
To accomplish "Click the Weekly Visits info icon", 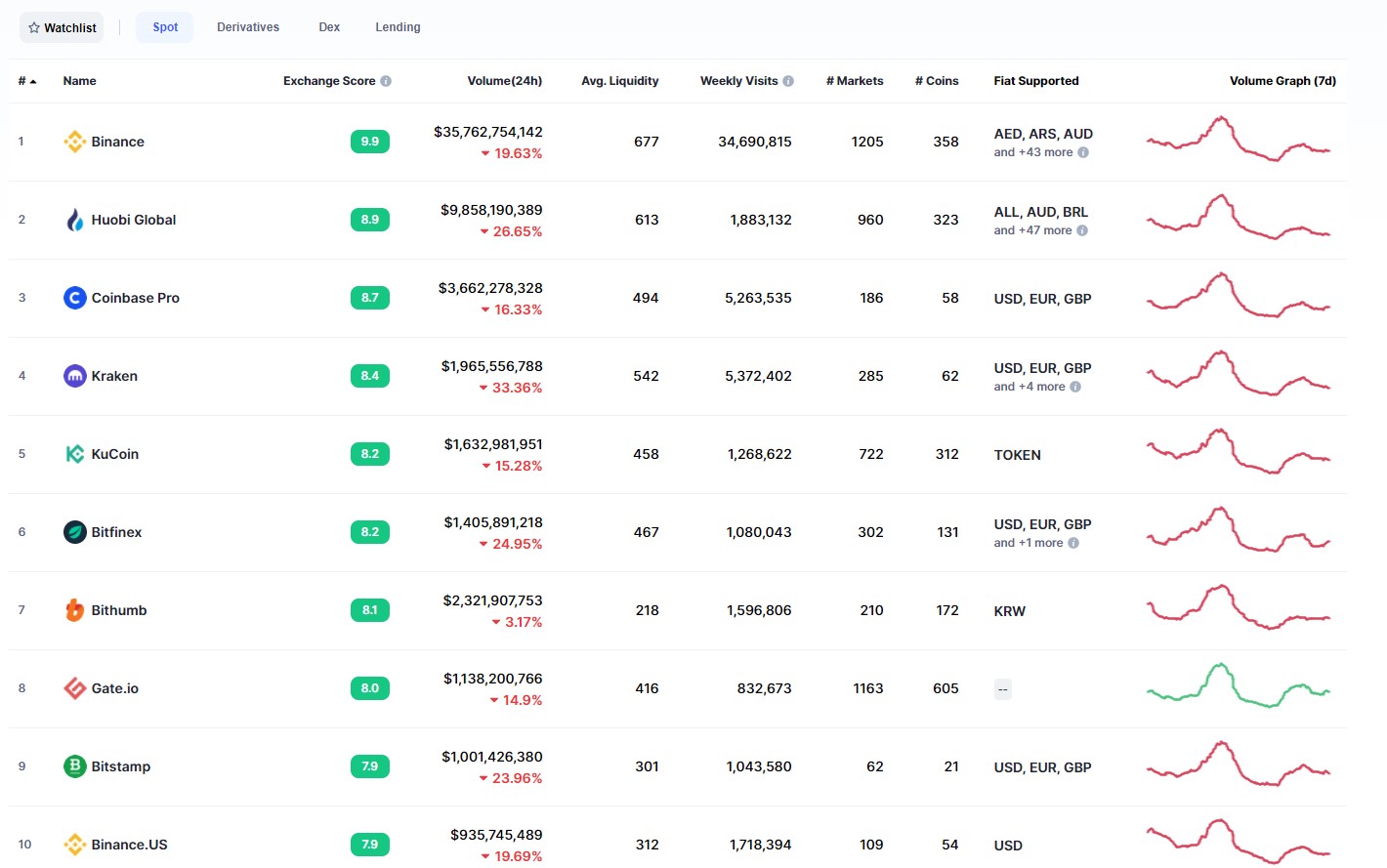I will click(x=788, y=81).
